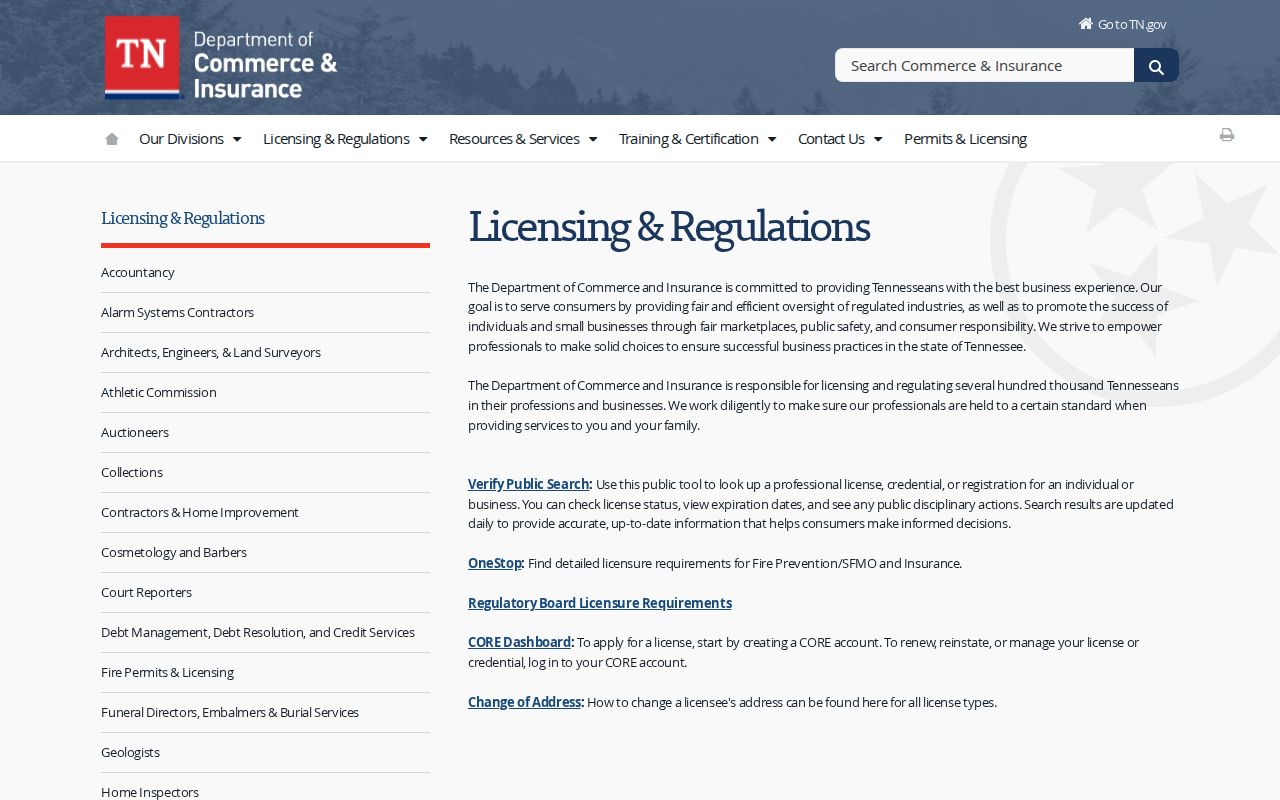Expand the Training & Certification menu
1280x800 pixels.
(x=697, y=139)
